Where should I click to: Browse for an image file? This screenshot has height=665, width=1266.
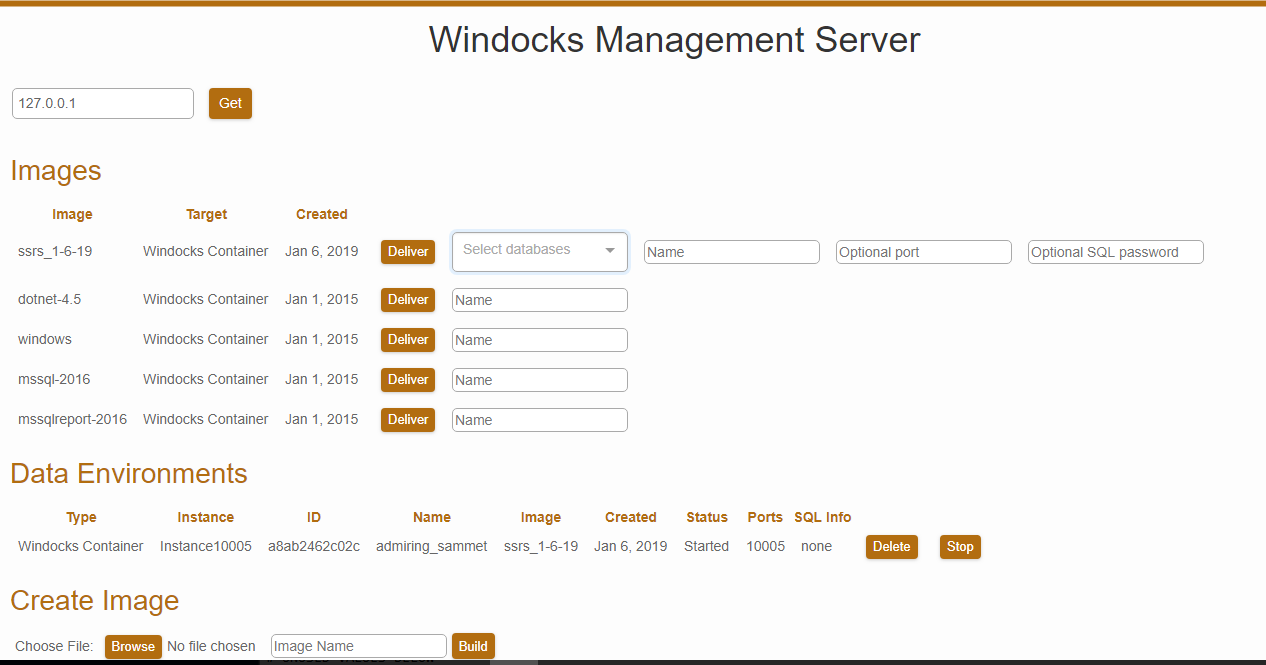click(133, 646)
